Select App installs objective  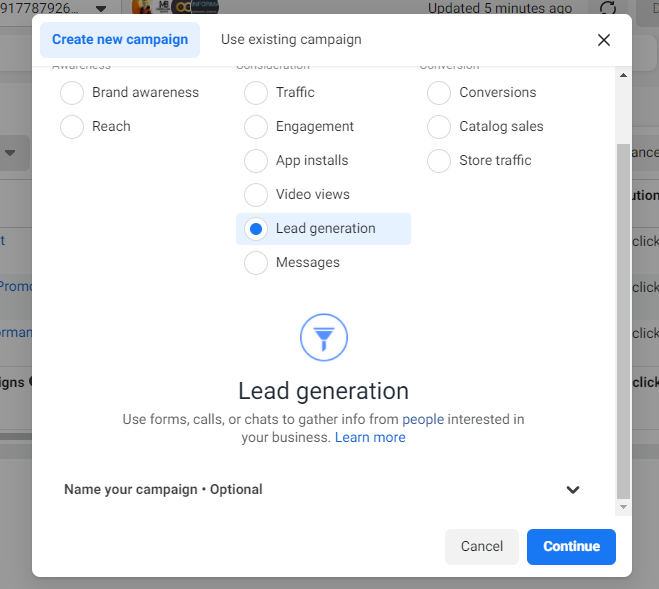[x=256, y=161]
